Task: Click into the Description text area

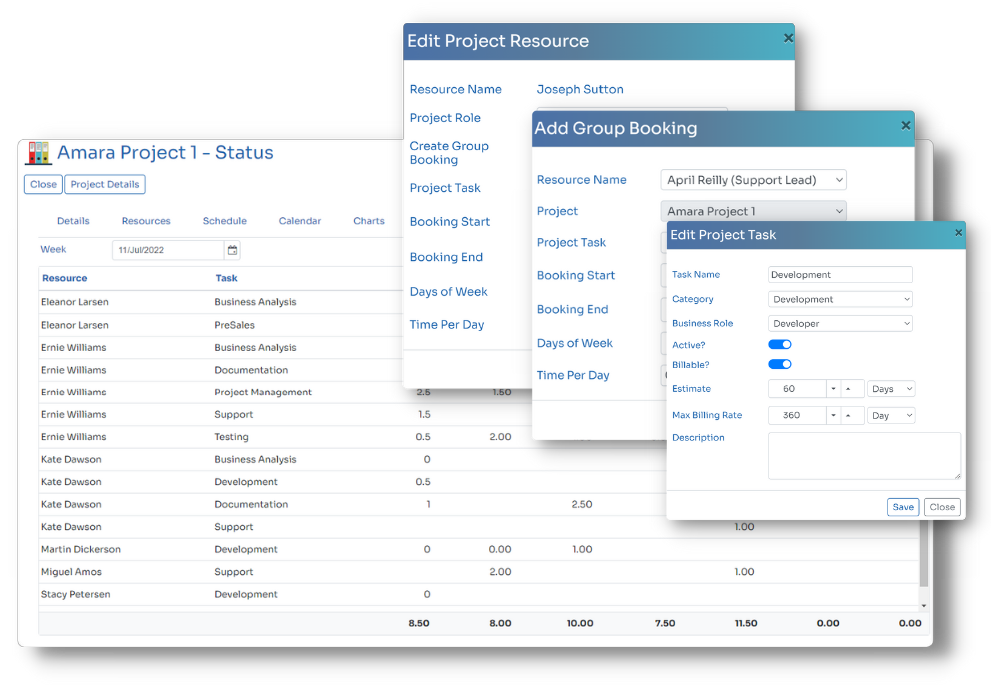Action: click(864, 456)
